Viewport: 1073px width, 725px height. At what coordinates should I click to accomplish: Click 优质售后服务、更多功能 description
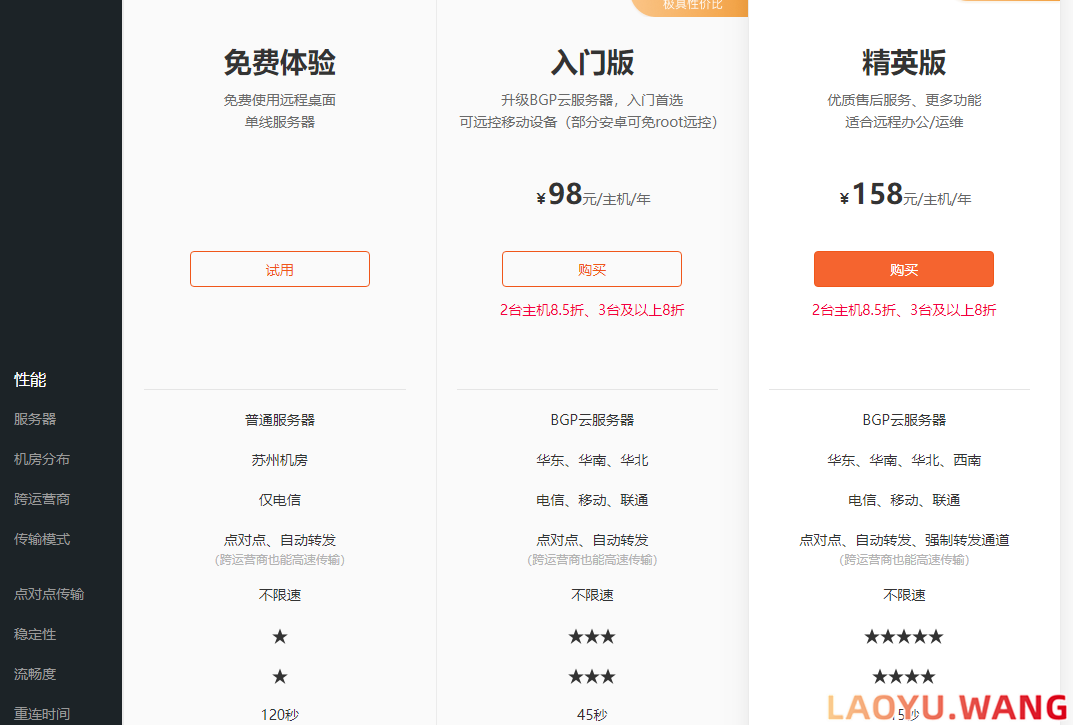pyautogui.click(x=904, y=100)
